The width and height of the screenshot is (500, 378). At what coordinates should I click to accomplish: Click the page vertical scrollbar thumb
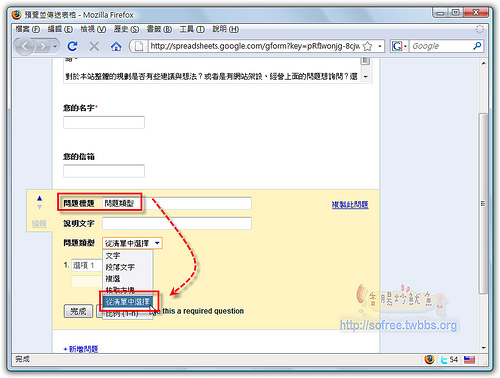tap(483, 203)
